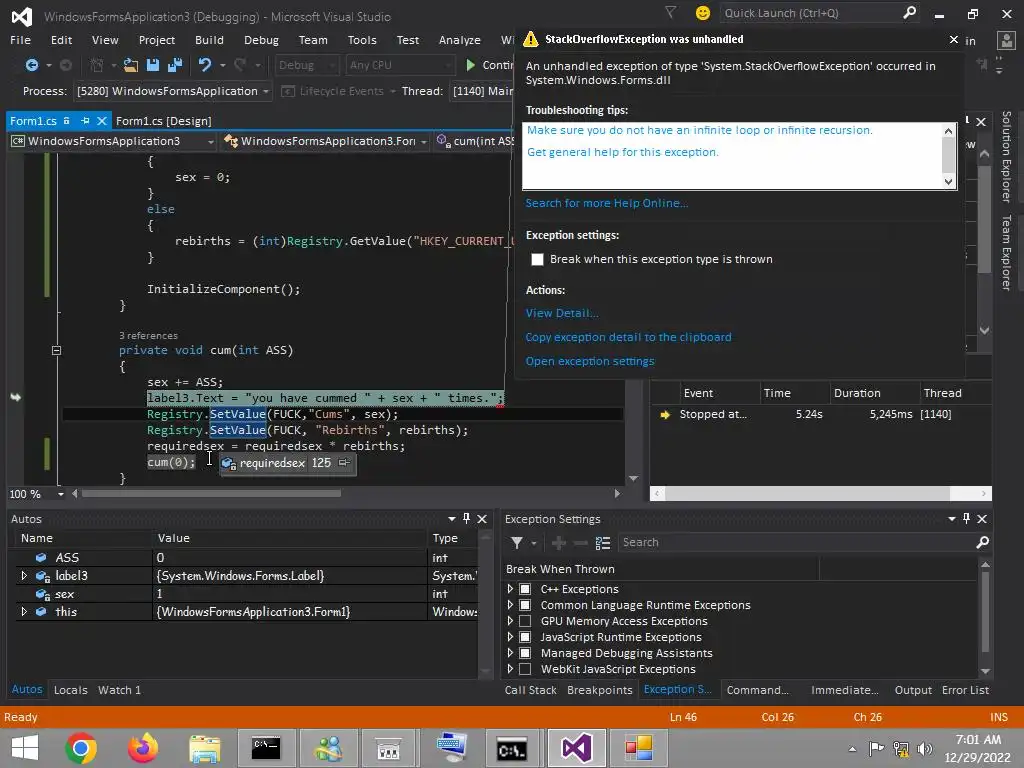
Task: Toggle JavaScript Runtime Exceptions checkbox
Action: (525, 637)
